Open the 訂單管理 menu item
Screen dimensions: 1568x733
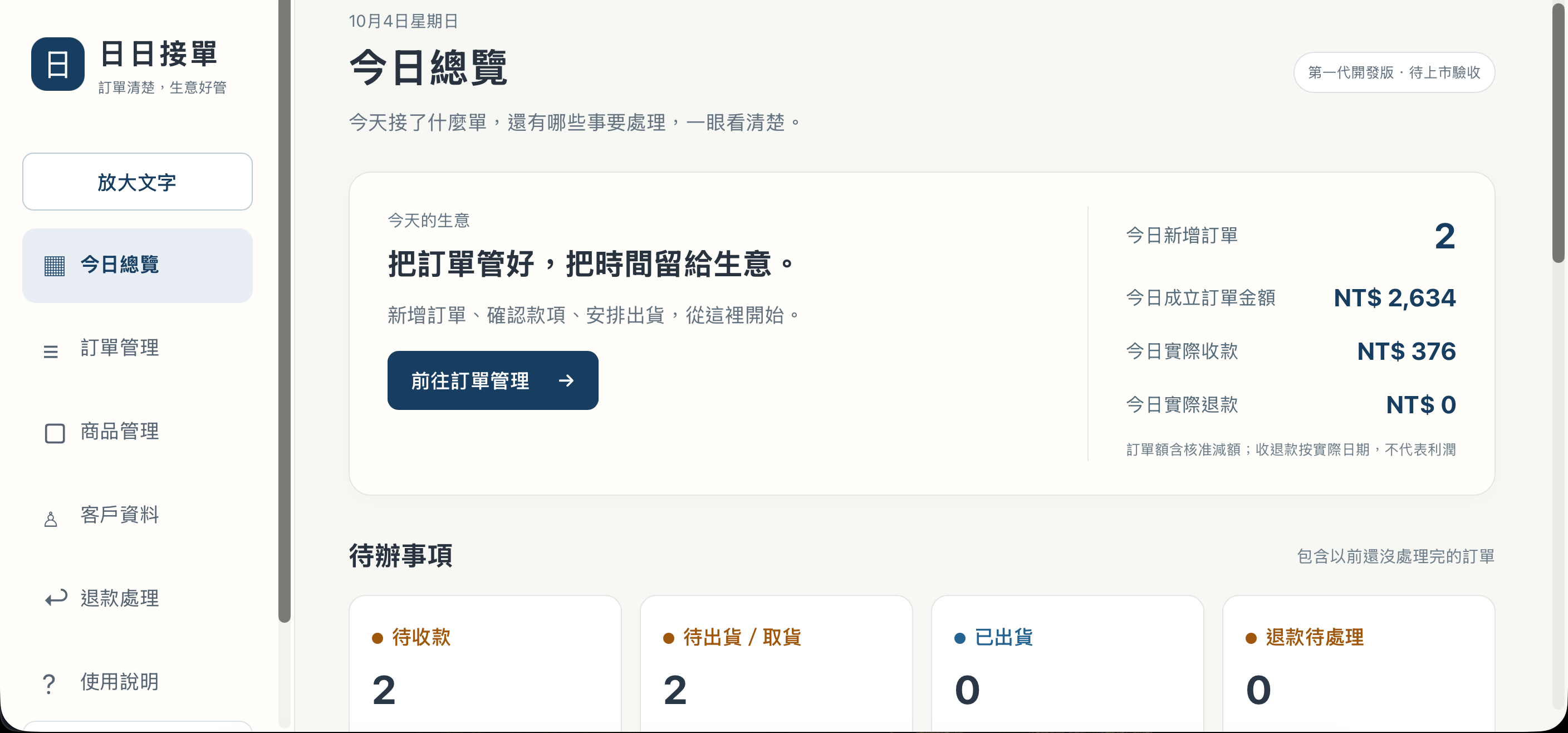(x=137, y=348)
